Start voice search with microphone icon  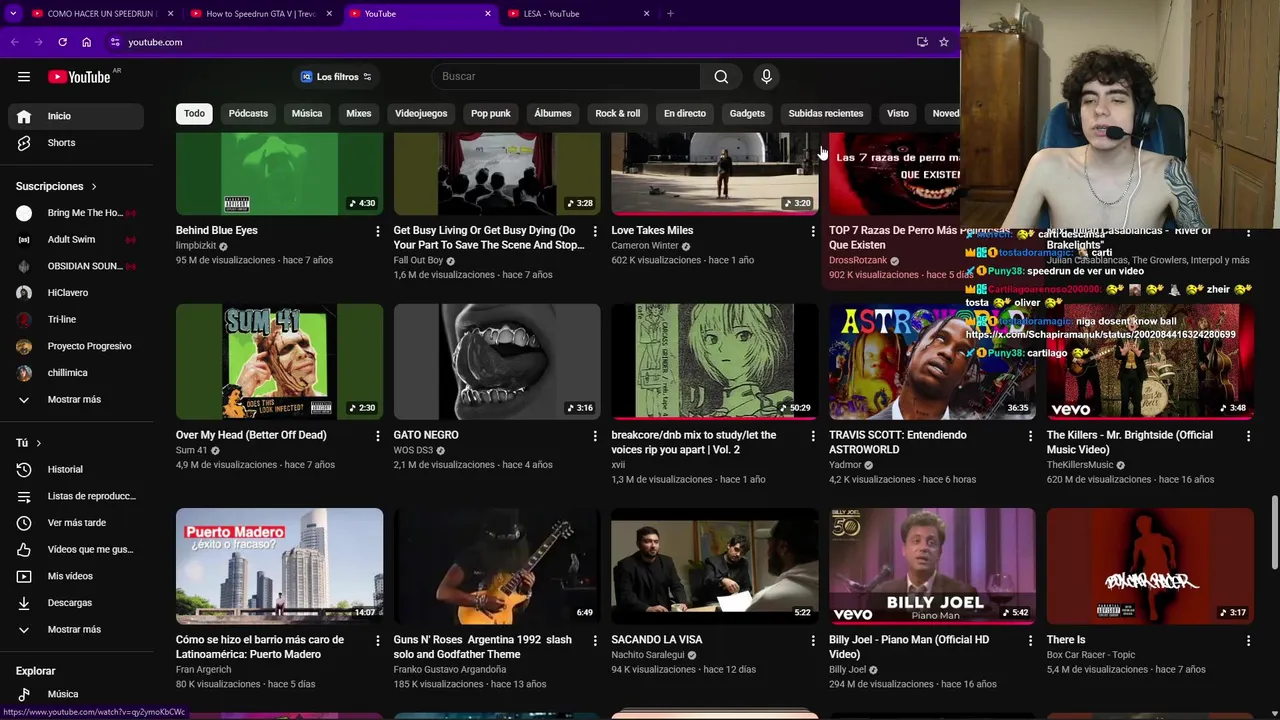click(x=766, y=76)
